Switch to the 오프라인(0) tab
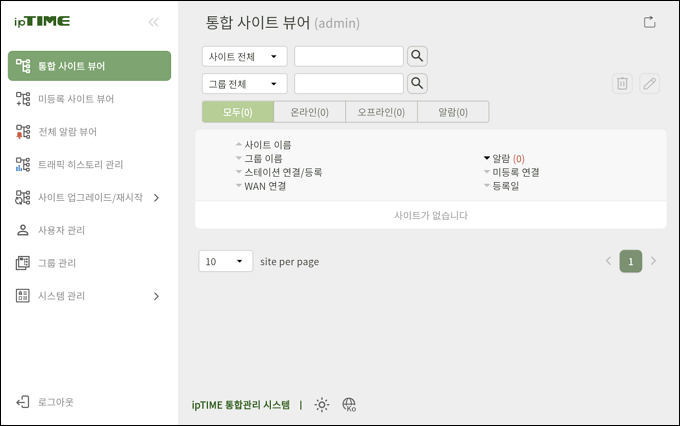This screenshot has width=680, height=426. click(x=381, y=112)
